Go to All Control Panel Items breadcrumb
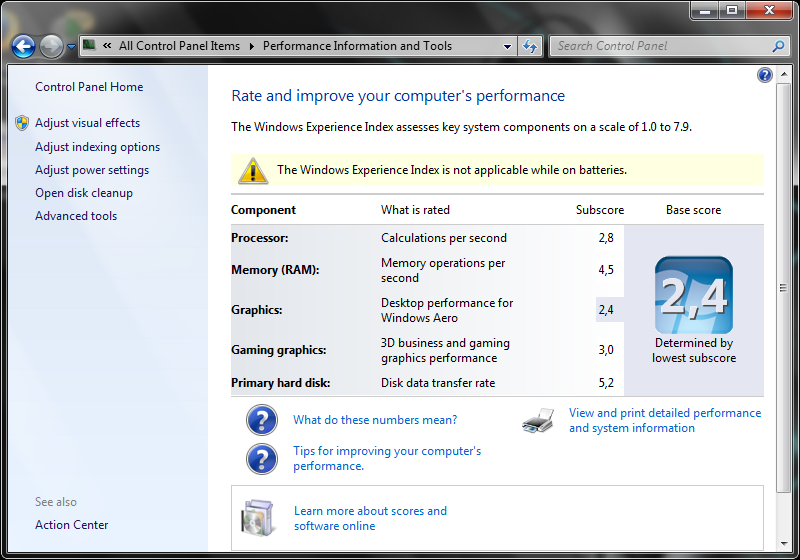Screen dimensions: 800x560 [179, 46]
